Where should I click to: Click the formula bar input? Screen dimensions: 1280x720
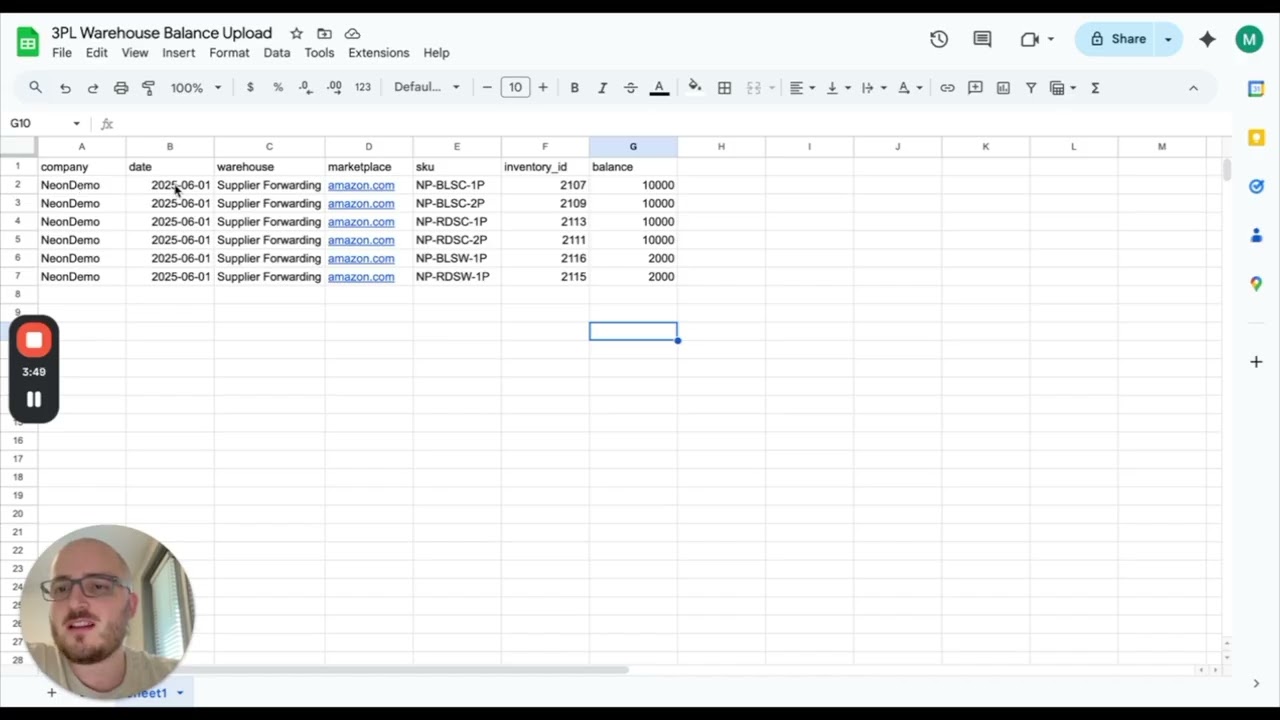tap(670, 123)
